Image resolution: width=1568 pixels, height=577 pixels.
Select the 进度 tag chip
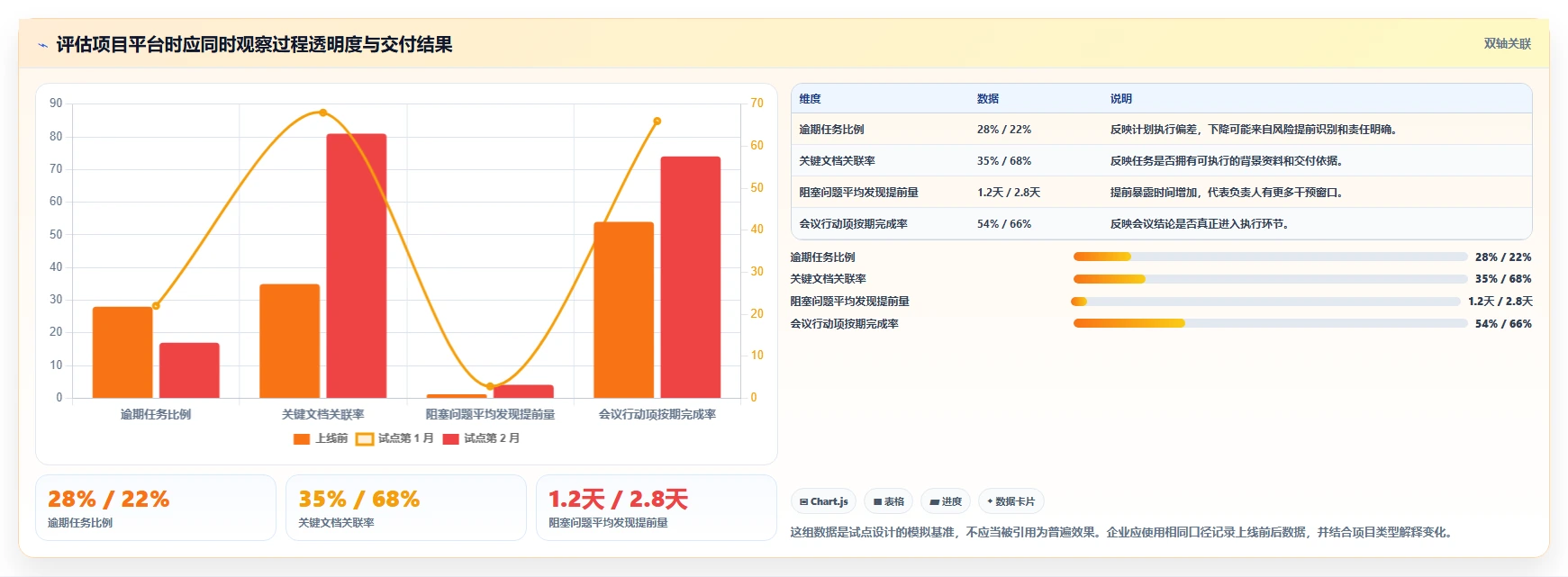[946, 501]
